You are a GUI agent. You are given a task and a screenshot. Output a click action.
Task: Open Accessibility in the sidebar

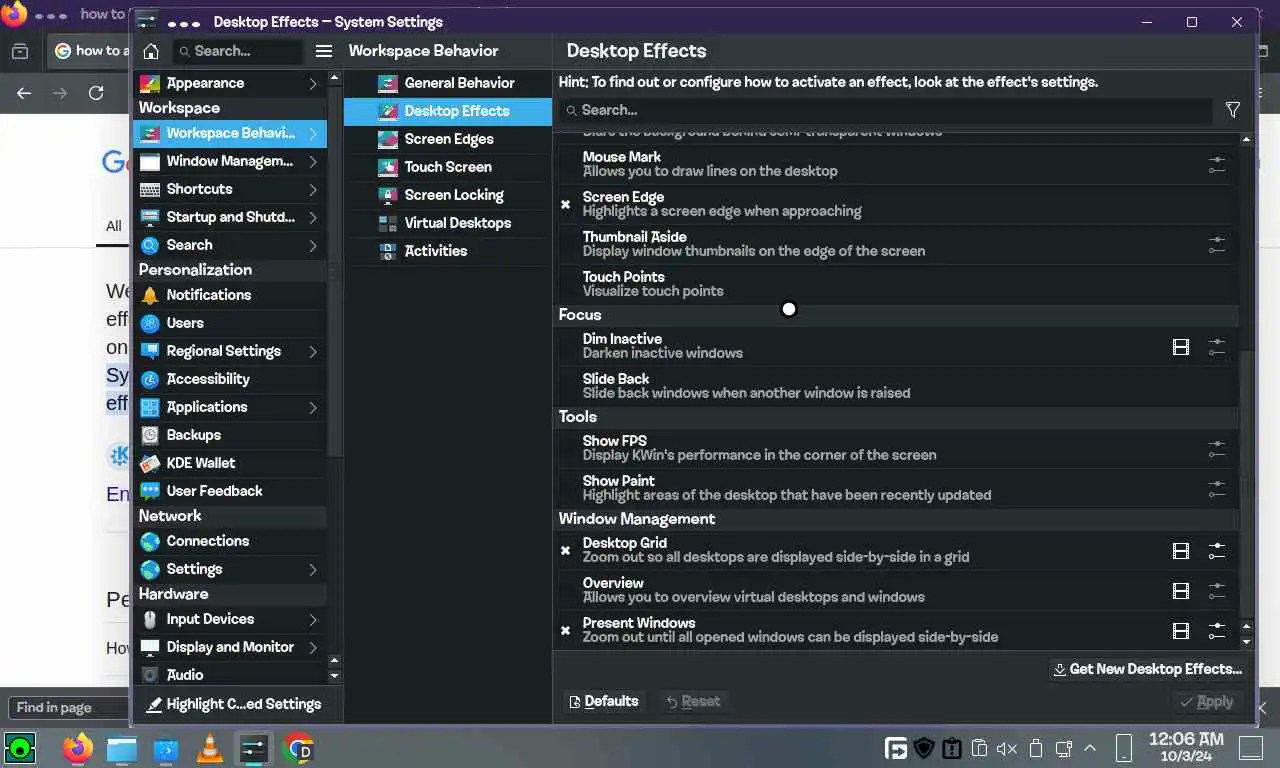[230, 379]
